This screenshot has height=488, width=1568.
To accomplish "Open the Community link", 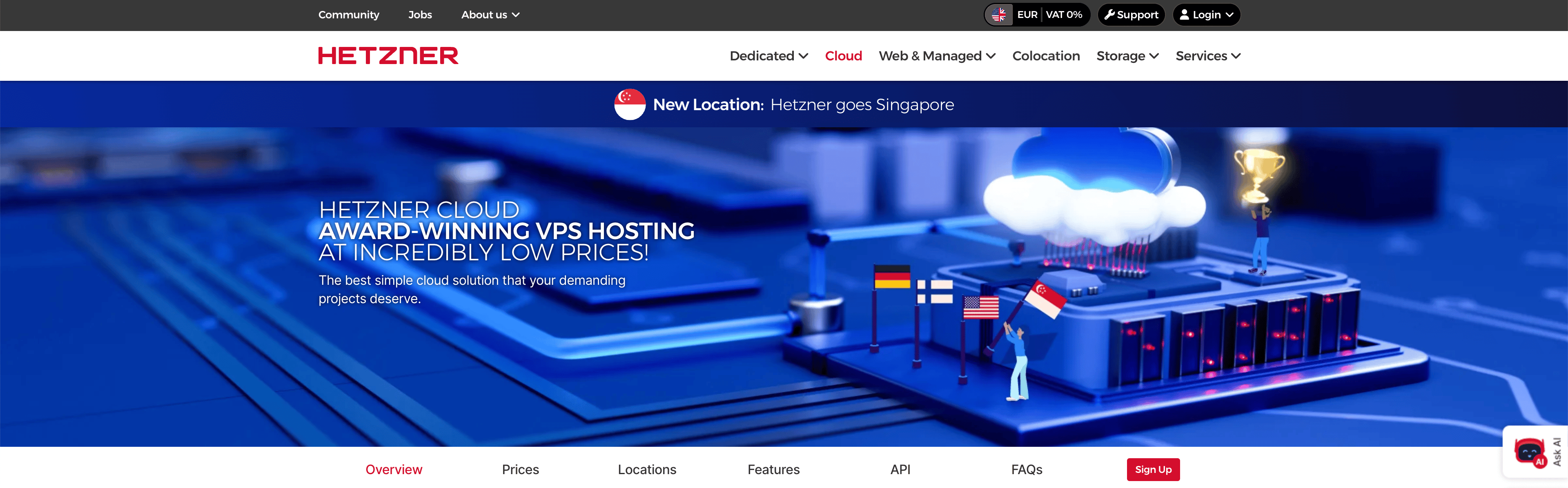I will point(349,15).
